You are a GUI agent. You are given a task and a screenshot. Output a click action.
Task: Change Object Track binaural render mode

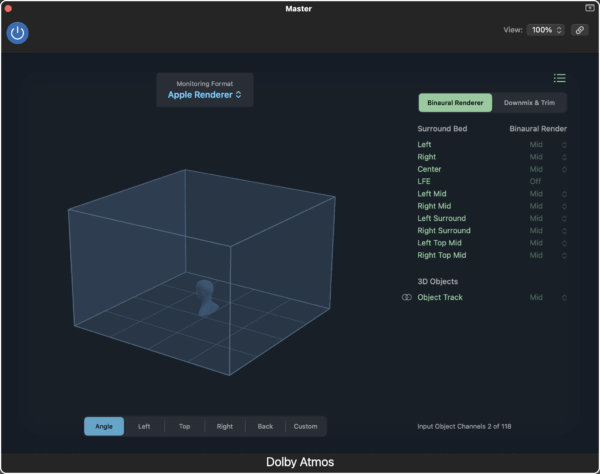coord(548,297)
